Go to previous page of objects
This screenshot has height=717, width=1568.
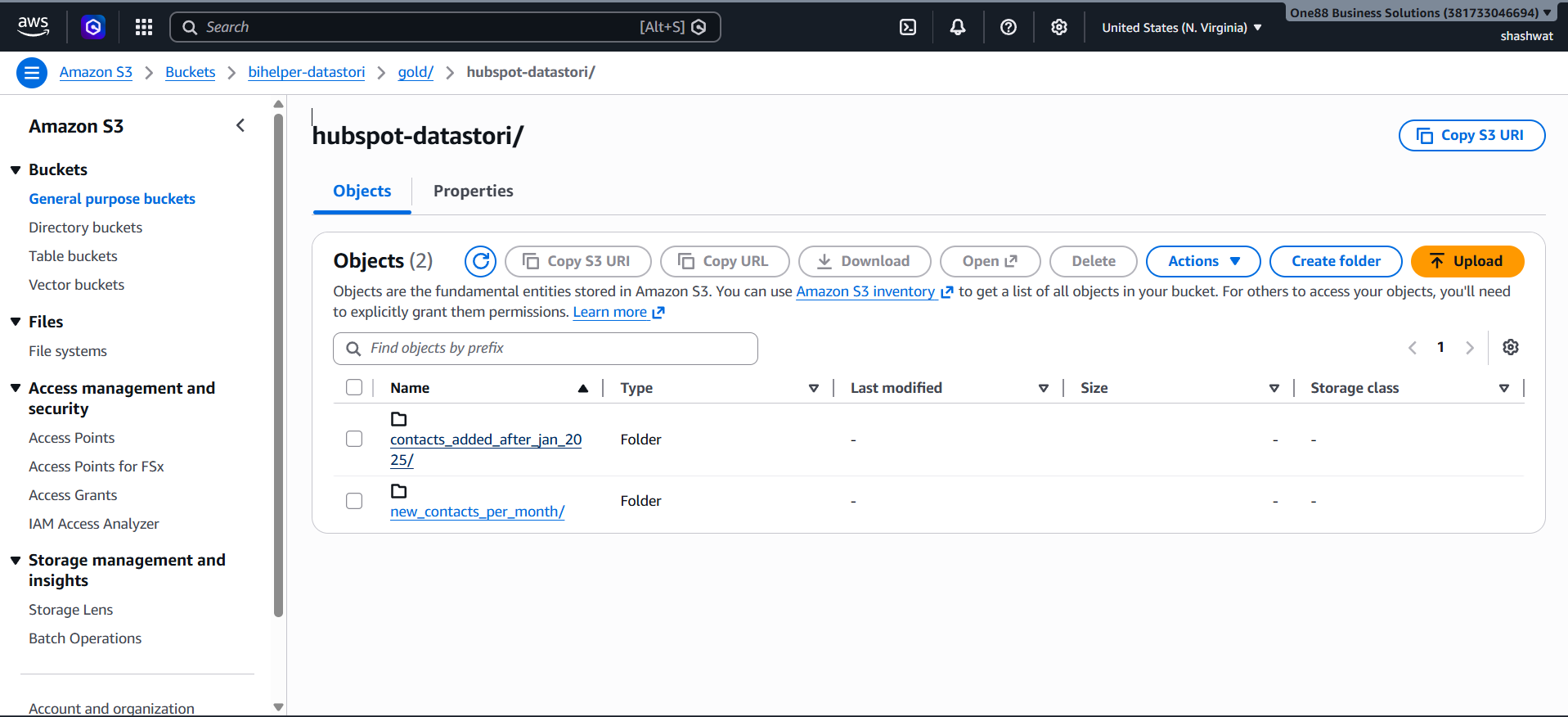[x=1413, y=348]
